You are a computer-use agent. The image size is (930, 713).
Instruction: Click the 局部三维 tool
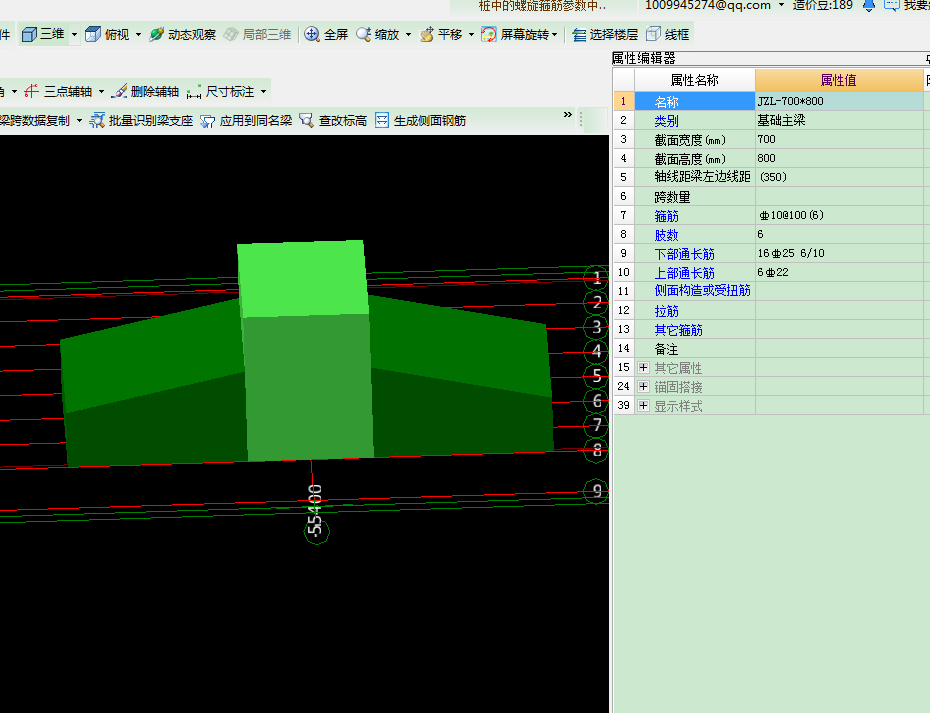click(257, 34)
